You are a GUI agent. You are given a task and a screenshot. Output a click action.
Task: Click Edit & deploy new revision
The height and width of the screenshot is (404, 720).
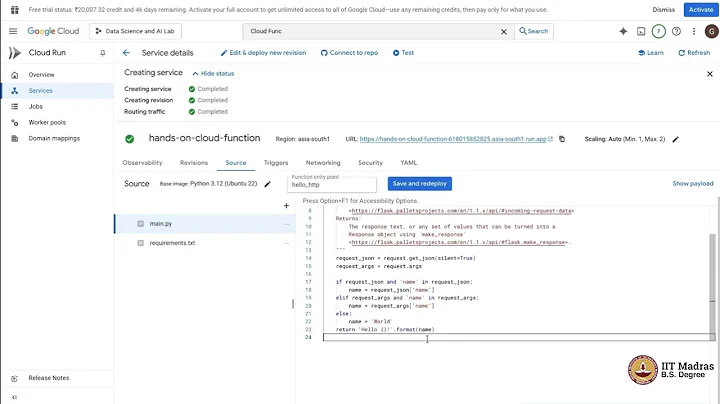[263, 53]
